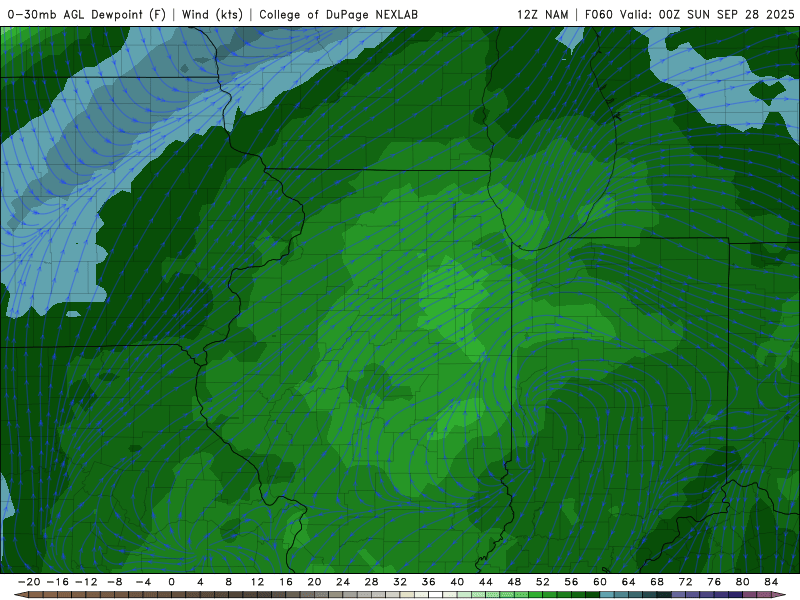Click the 68 value on the color scale
The width and height of the screenshot is (800, 600).
657,582
